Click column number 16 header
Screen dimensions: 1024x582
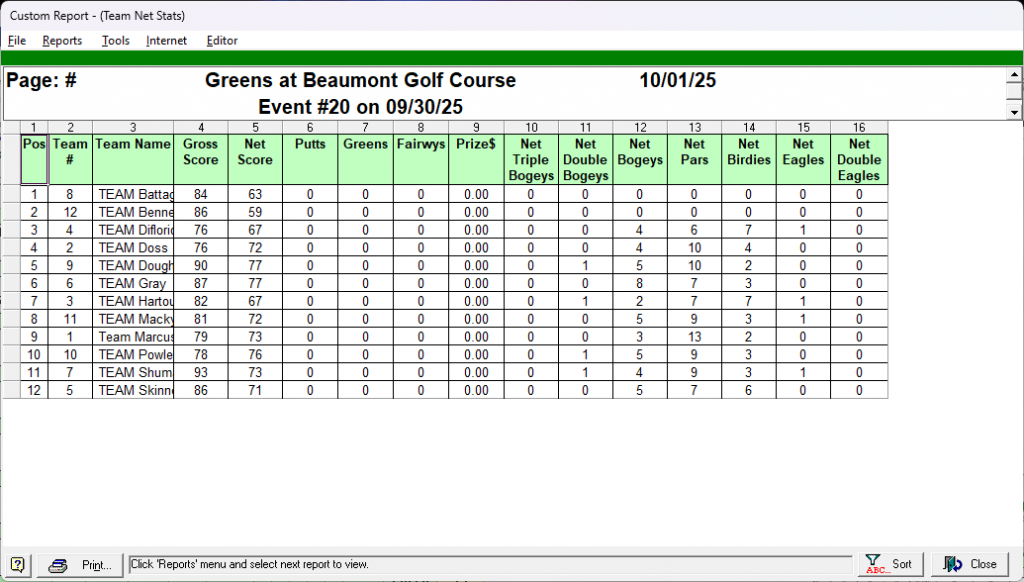(x=858, y=127)
